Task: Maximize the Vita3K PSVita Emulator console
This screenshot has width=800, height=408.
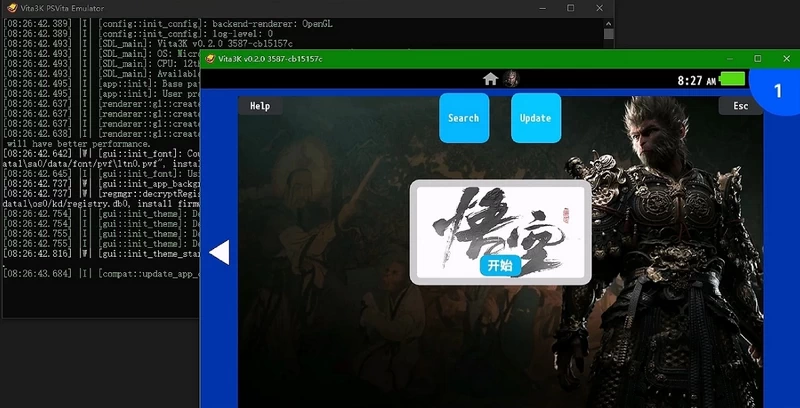Action: [x=570, y=8]
